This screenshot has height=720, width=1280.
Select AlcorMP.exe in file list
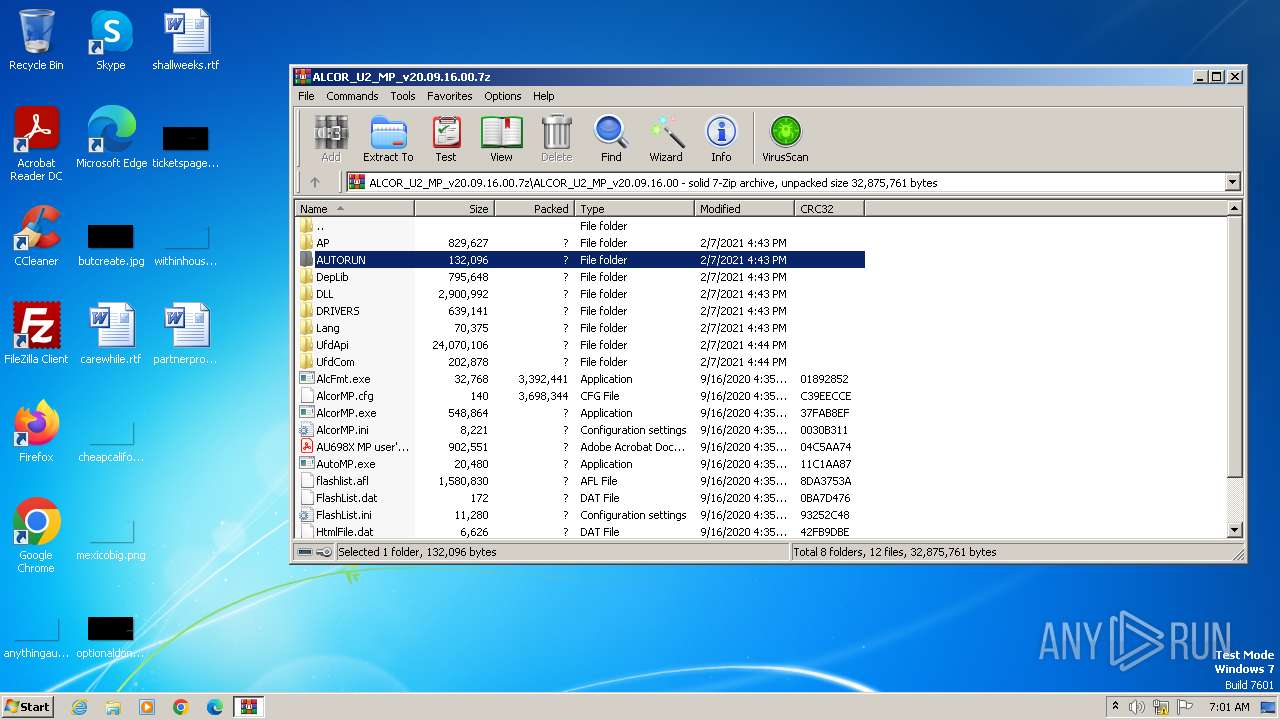click(346, 413)
